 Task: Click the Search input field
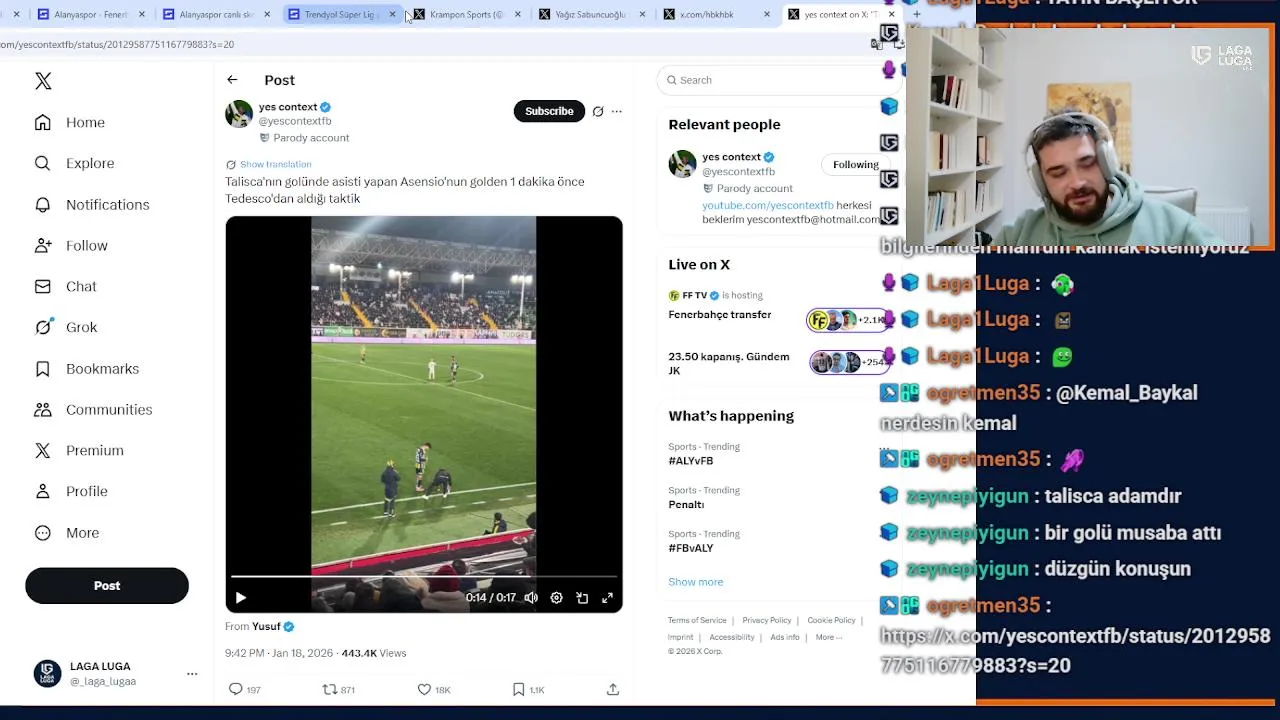pyautogui.click(x=770, y=80)
